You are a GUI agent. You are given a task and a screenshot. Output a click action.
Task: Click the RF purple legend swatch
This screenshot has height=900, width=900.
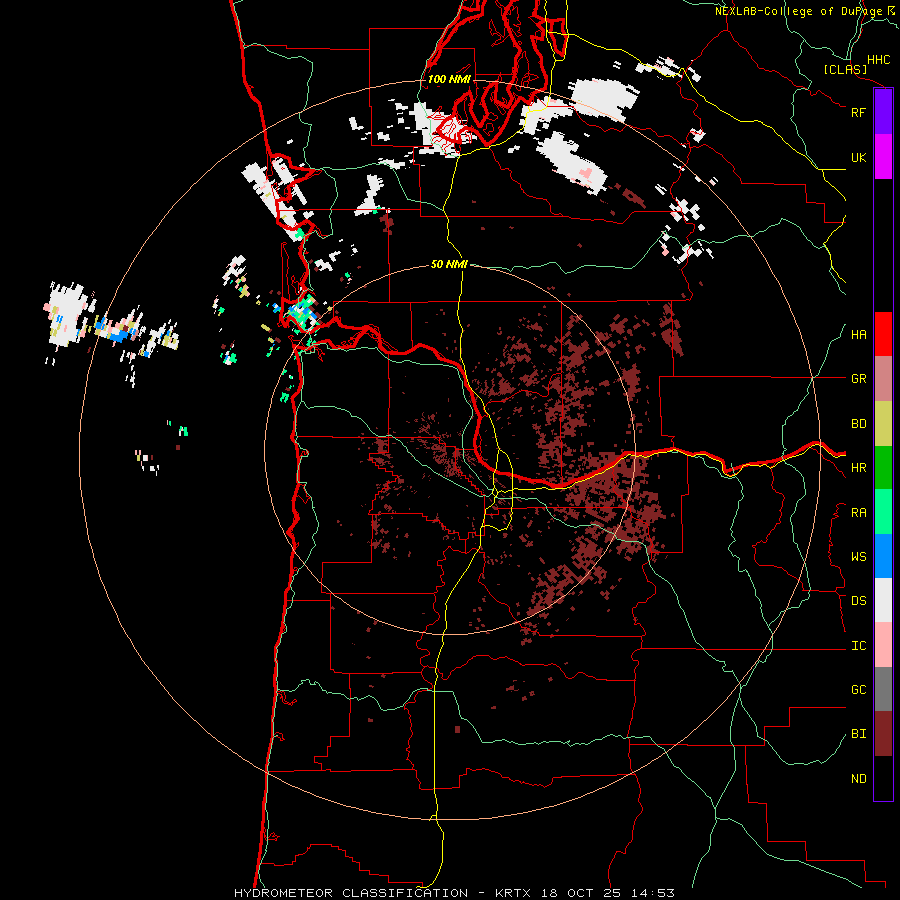pos(883,112)
